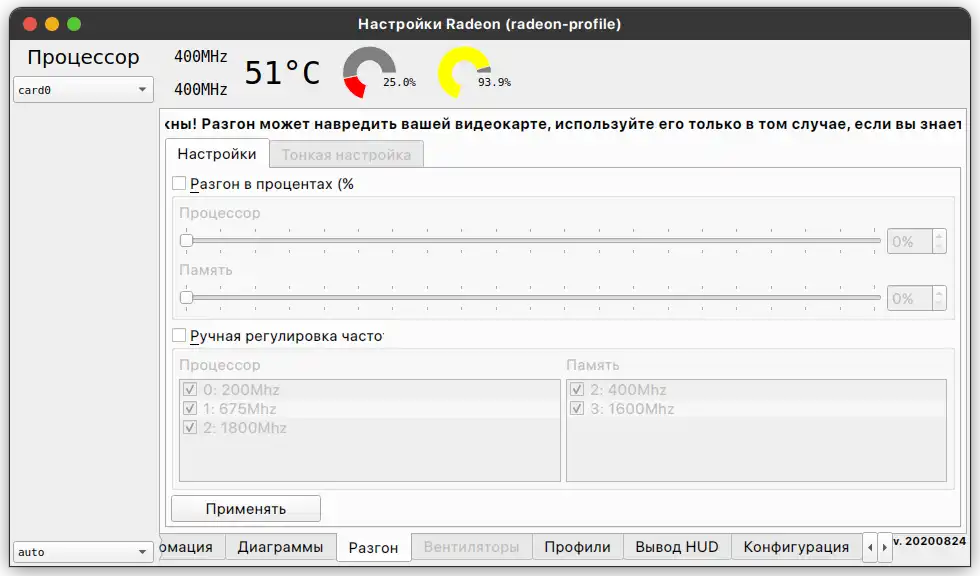Click the overclock warning message text
The width and height of the screenshot is (980, 576).
pyautogui.click(x=562, y=124)
